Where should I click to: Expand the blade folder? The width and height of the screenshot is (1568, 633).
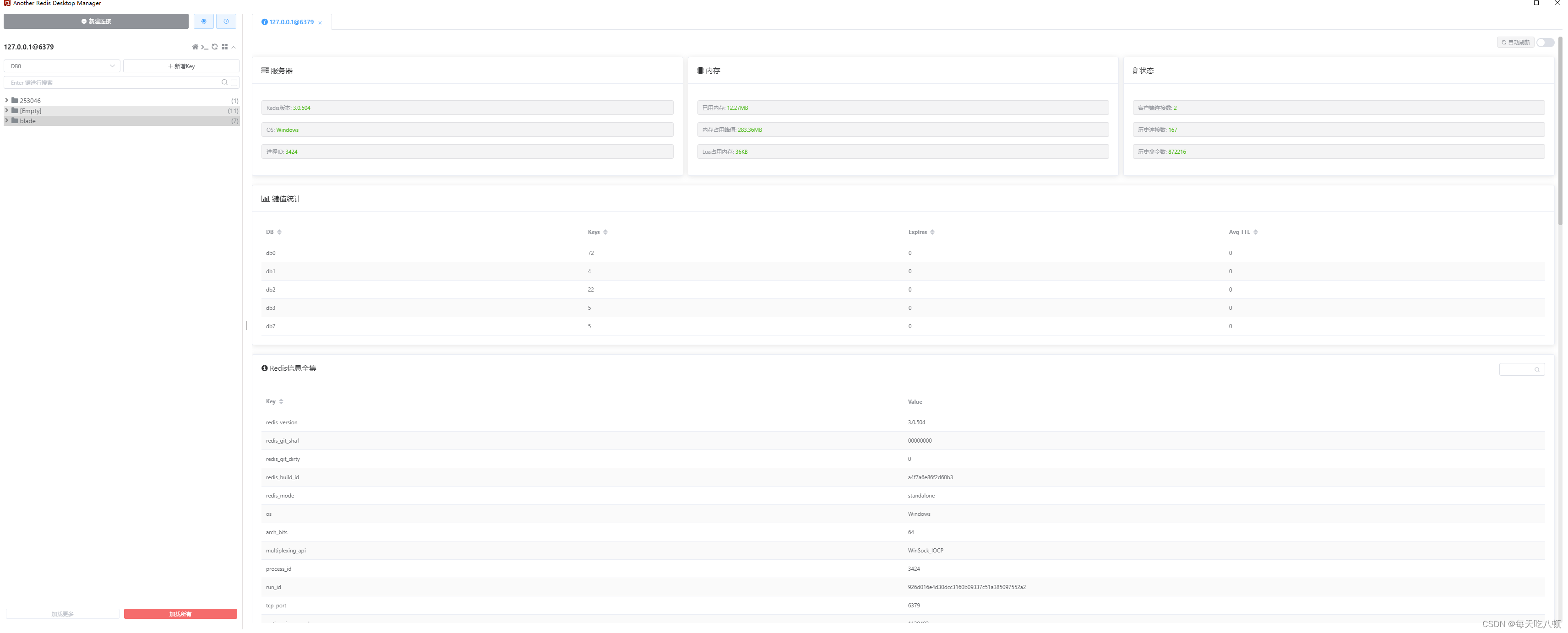point(7,120)
